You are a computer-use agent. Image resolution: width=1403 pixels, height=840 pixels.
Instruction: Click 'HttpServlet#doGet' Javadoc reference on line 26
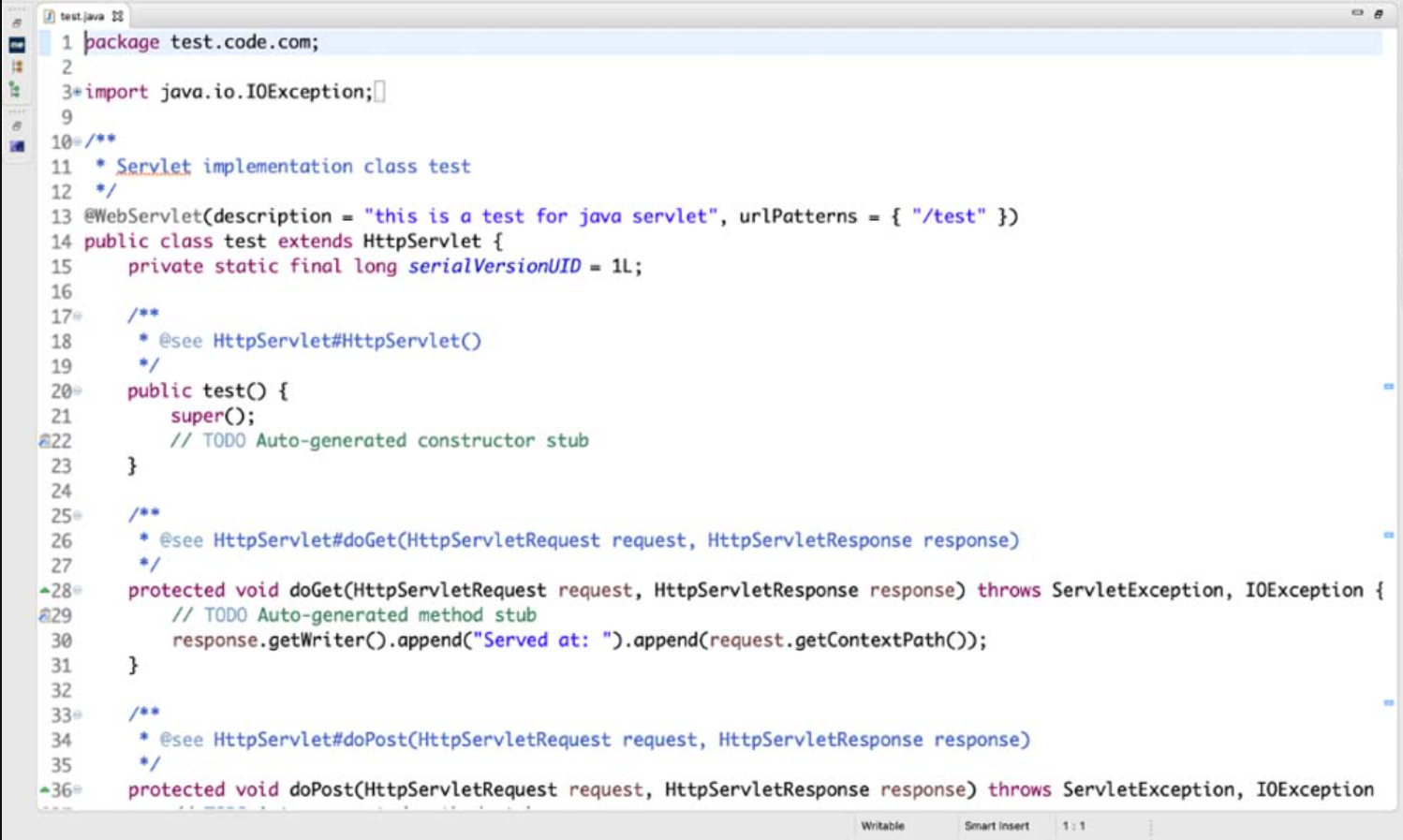click(305, 541)
